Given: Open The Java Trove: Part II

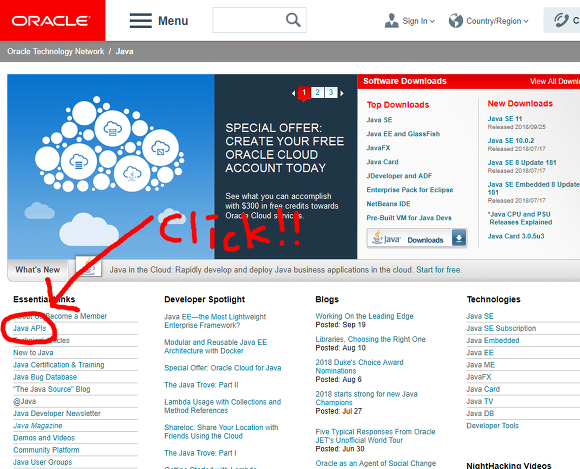Looking at the screenshot, I should [201, 385].
